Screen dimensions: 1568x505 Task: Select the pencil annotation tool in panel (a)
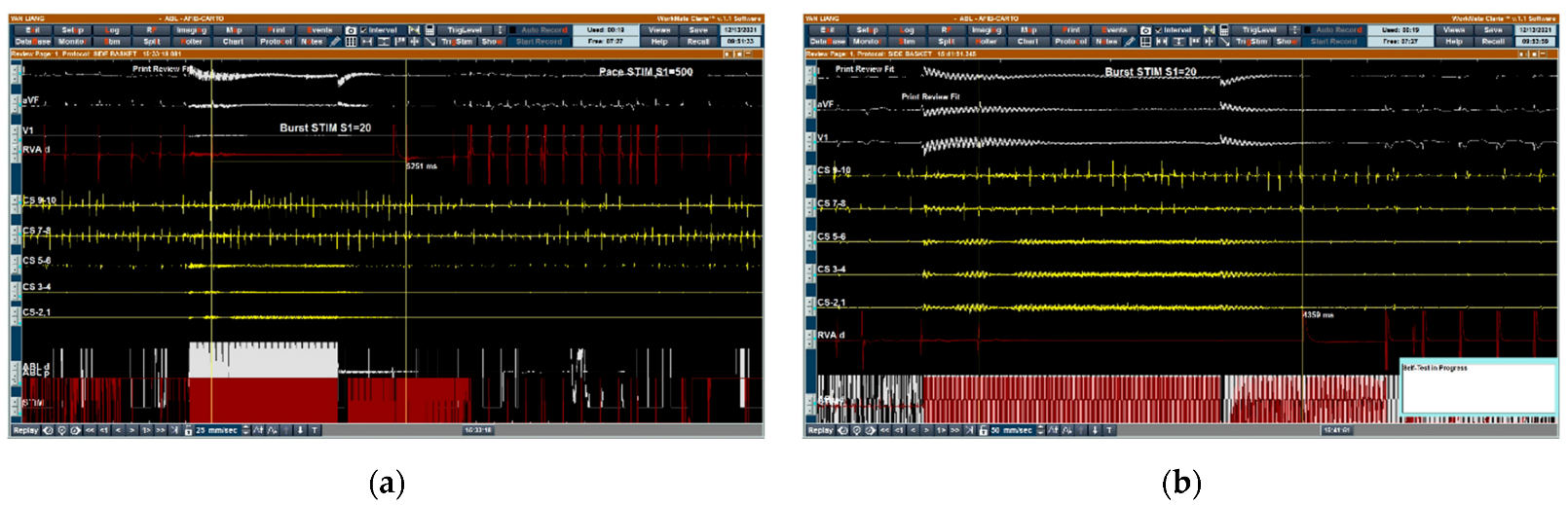click(336, 42)
